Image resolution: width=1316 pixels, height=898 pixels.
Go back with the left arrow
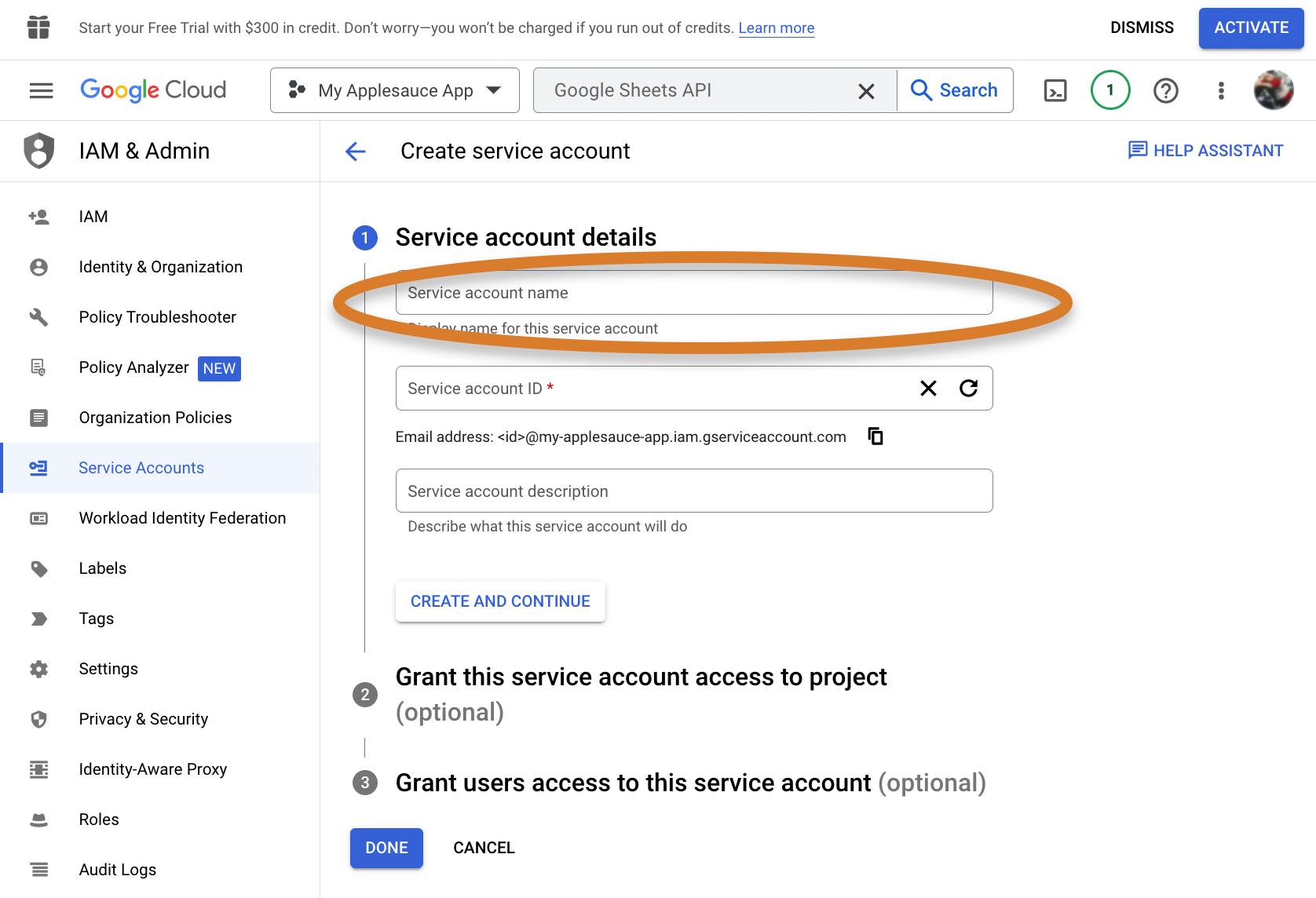pos(356,151)
